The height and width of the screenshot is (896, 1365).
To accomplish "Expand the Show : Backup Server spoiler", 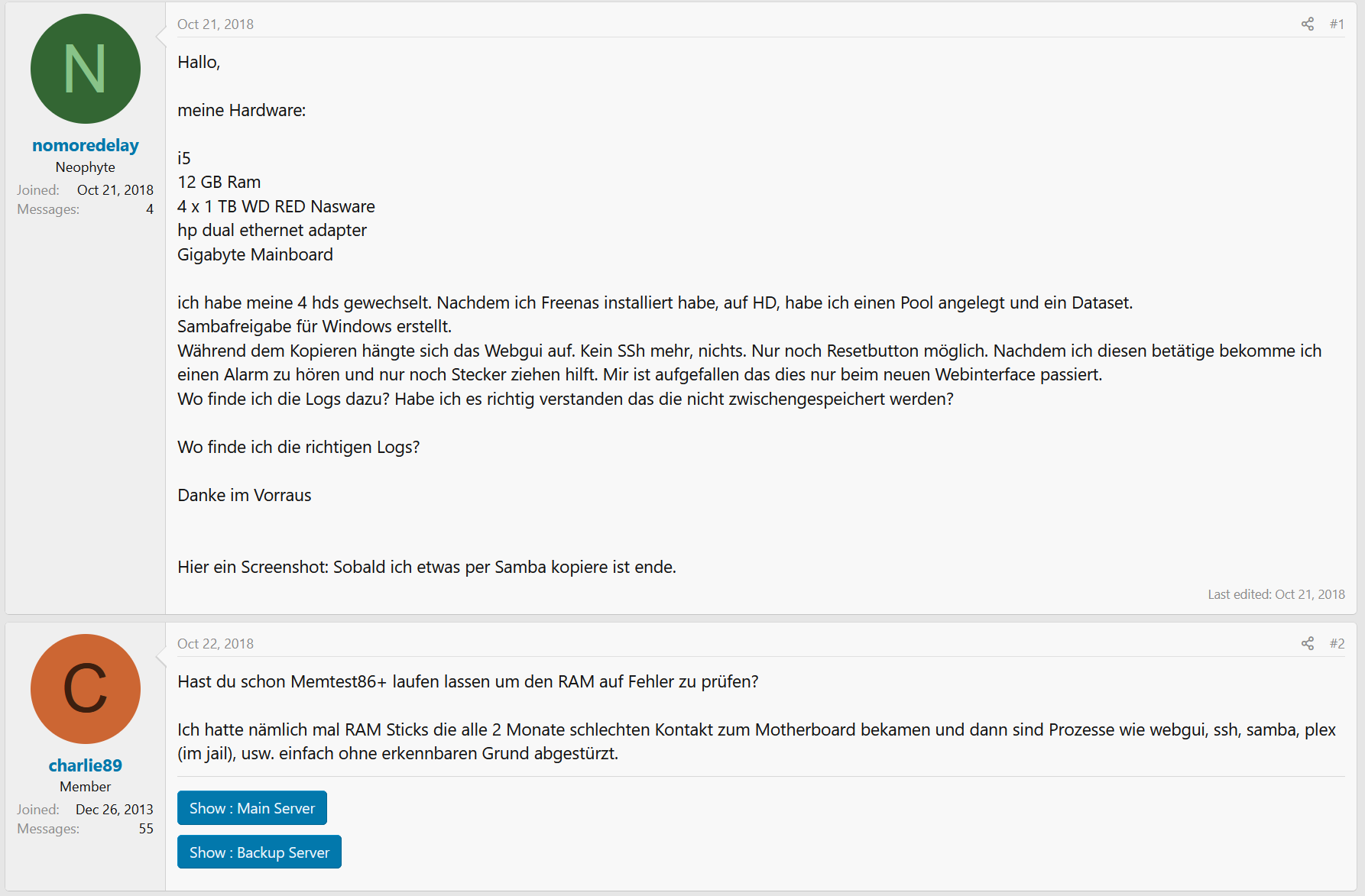I will (259, 852).
